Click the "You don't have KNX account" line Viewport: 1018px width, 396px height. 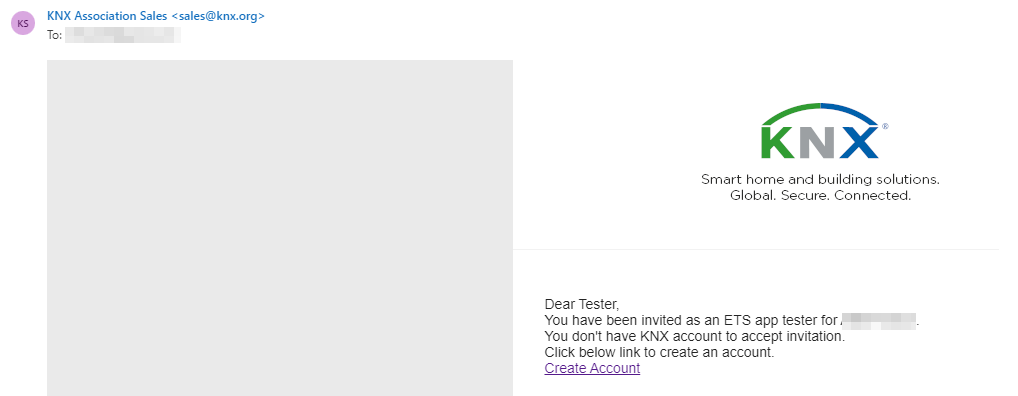coord(695,336)
